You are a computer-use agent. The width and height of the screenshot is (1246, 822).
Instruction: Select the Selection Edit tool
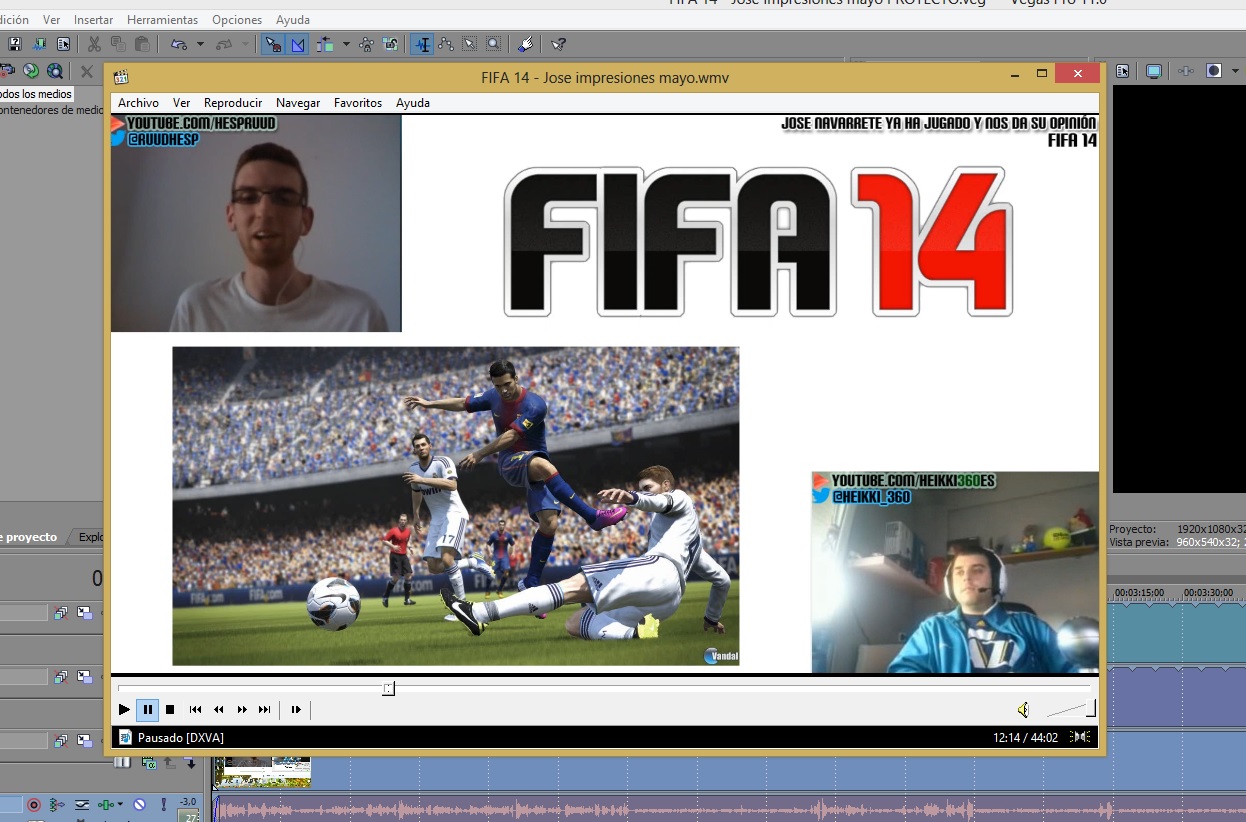coord(470,44)
